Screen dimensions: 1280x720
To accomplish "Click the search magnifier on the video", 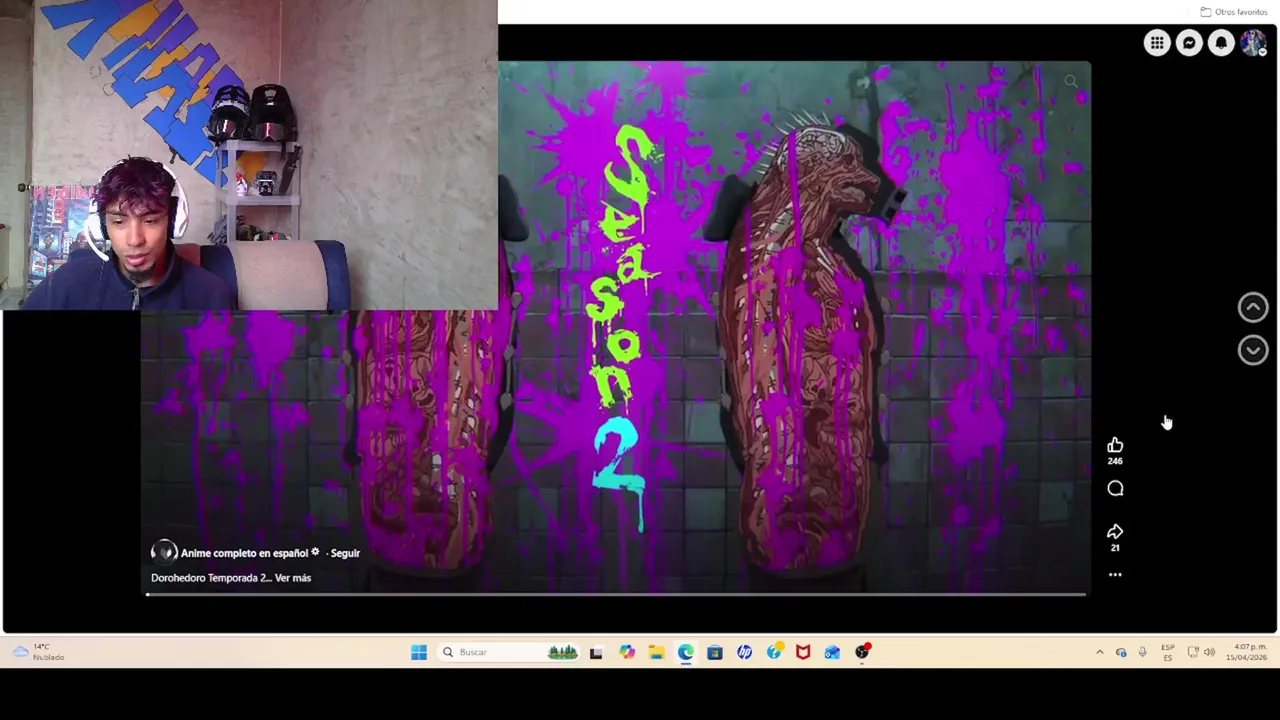I will [1071, 82].
